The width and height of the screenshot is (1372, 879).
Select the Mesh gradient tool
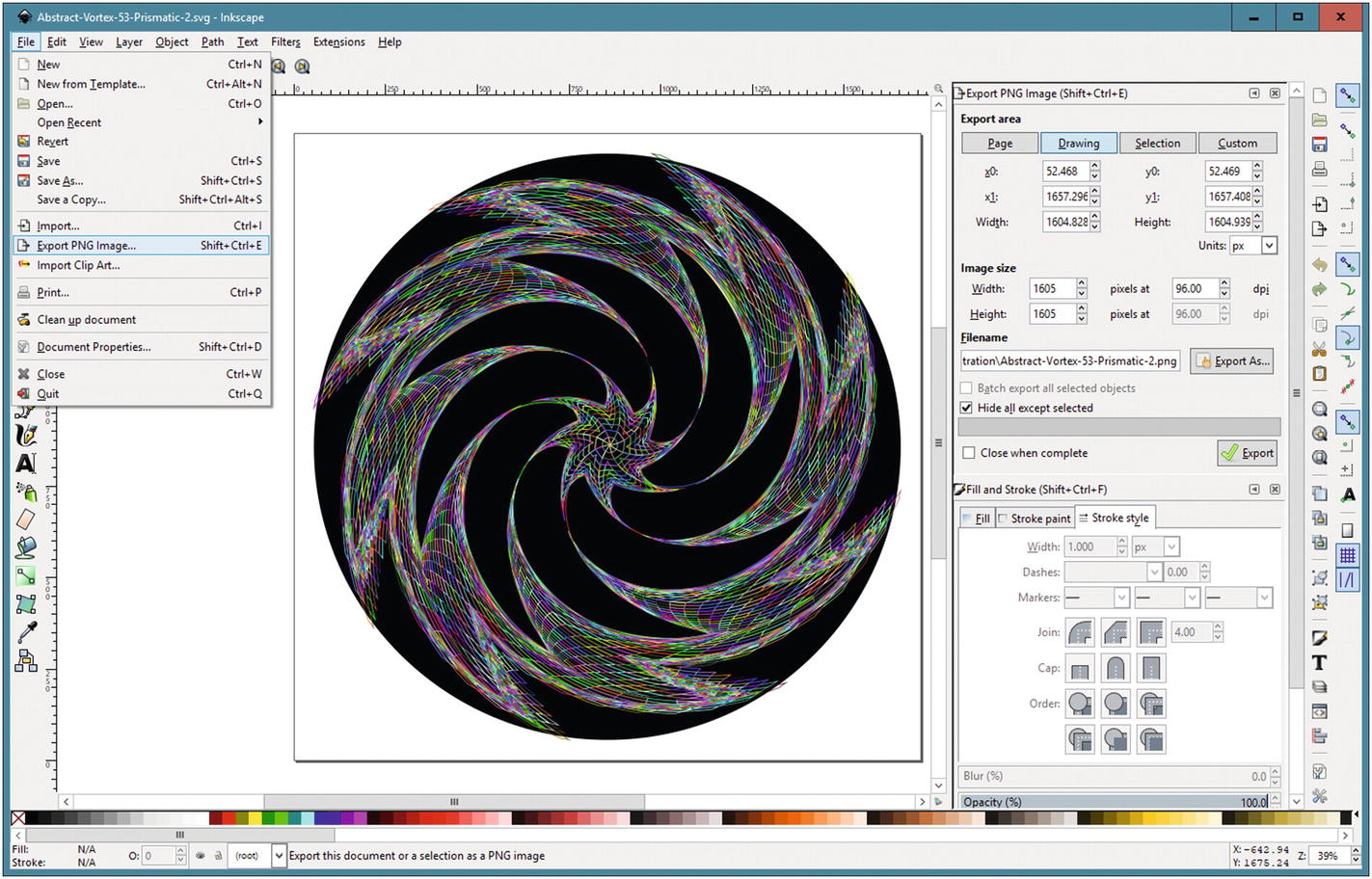click(26, 604)
